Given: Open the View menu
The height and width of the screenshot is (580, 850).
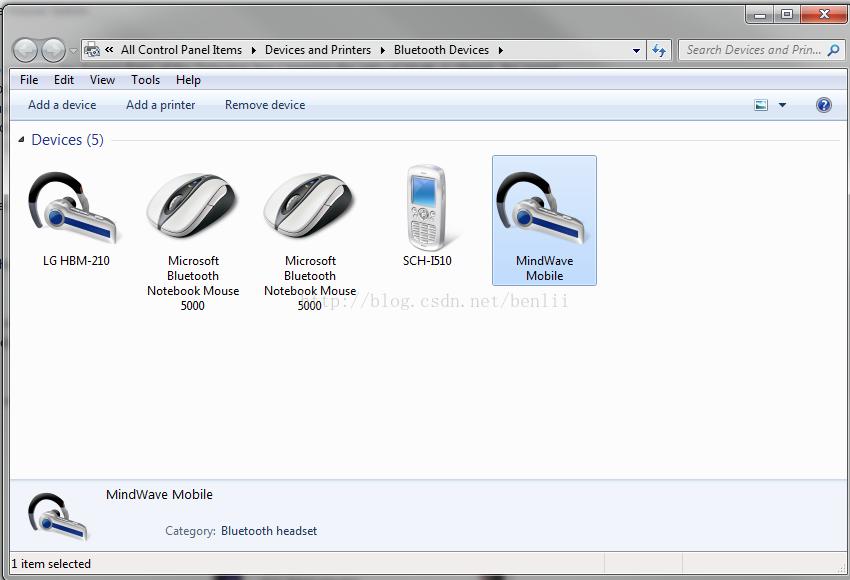Looking at the screenshot, I should (x=102, y=80).
